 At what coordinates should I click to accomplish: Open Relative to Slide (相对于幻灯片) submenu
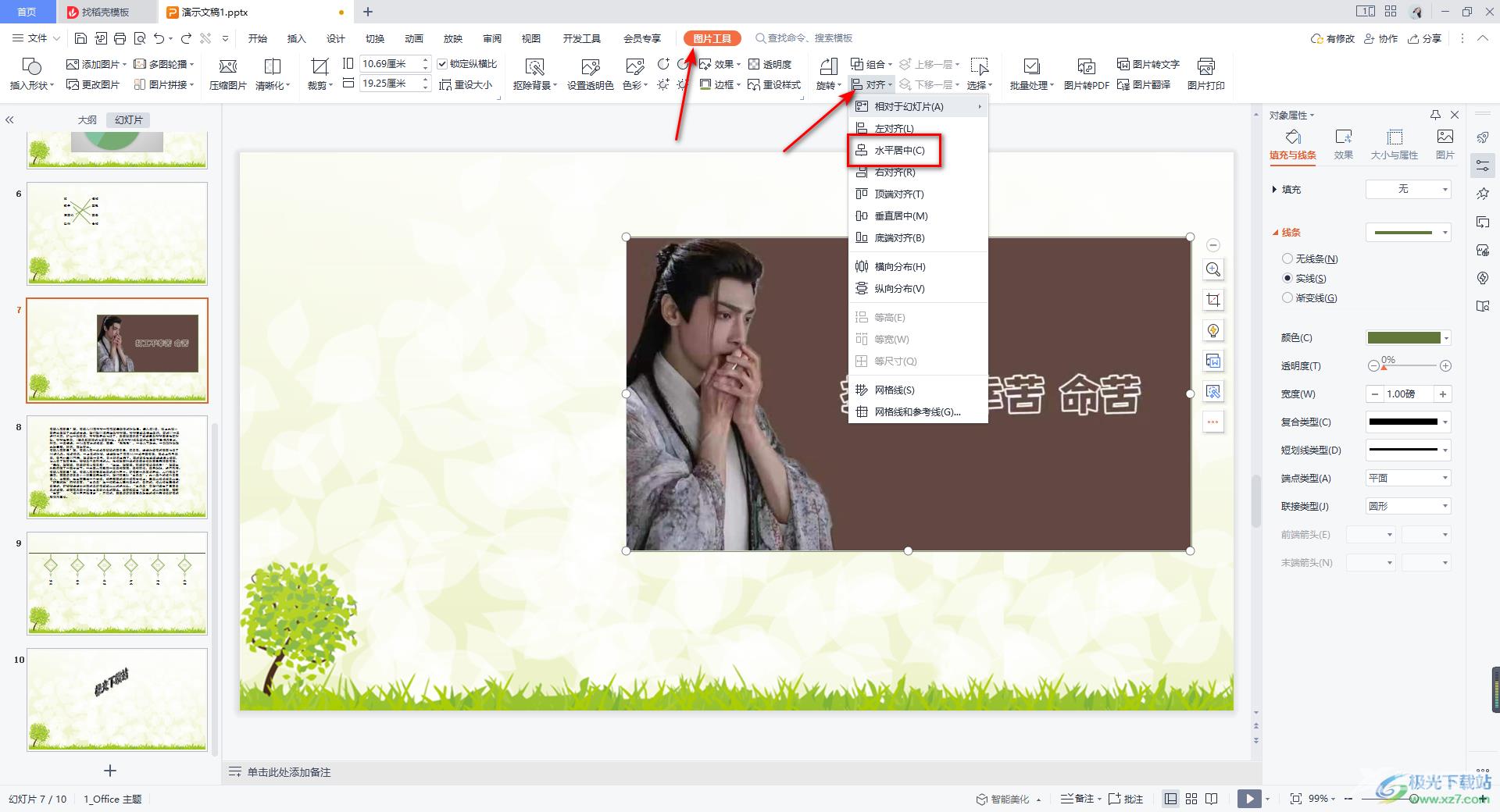pyautogui.click(x=918, y=106)
